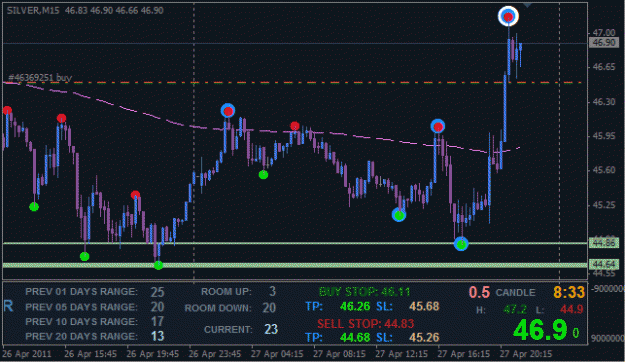625x362 pixels.
Task: Click the chart shift triangle on the top edge
Action: [x=527, y=5]
